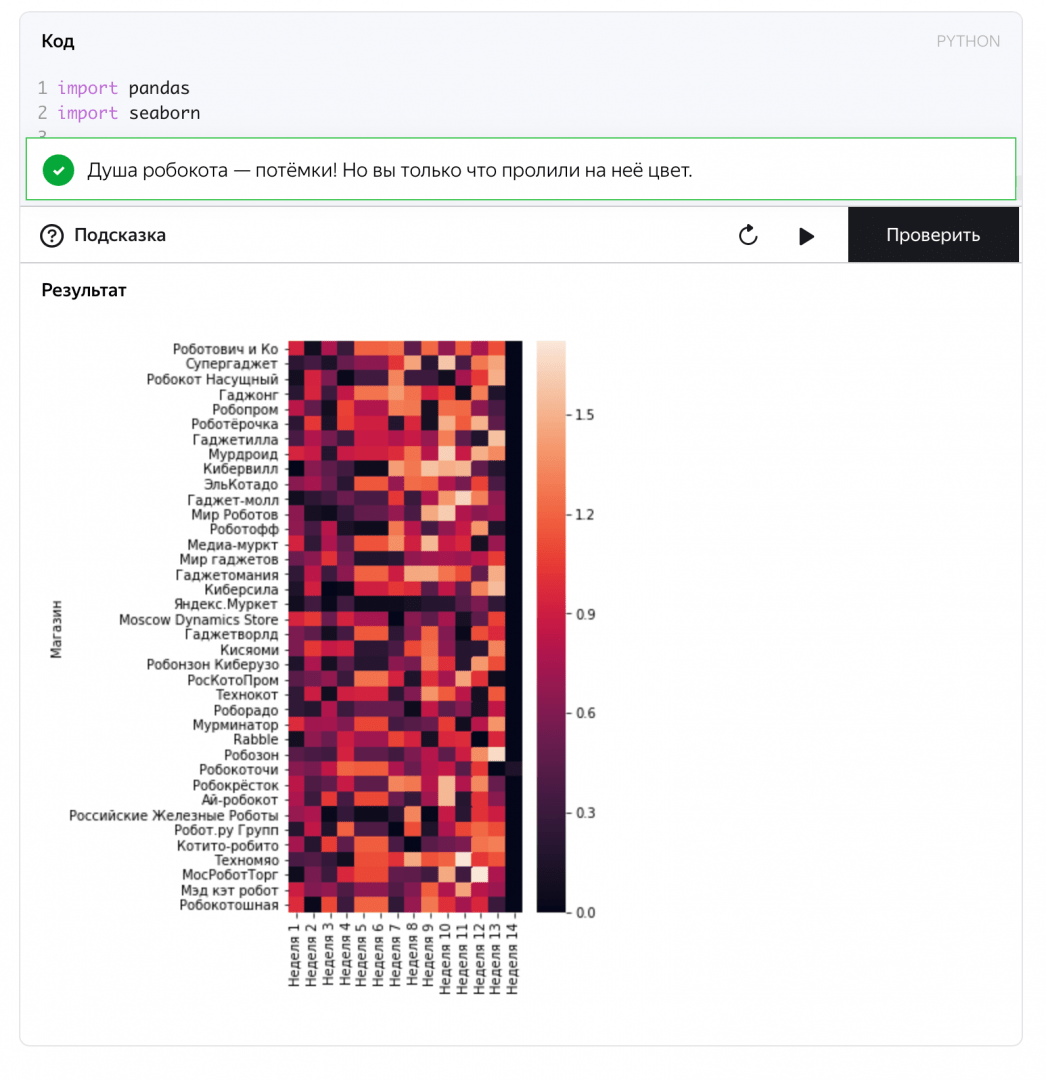Click the Код section heading
Image resolution: width=1046 pixels, height=1080 pixels.
[58, 41]
